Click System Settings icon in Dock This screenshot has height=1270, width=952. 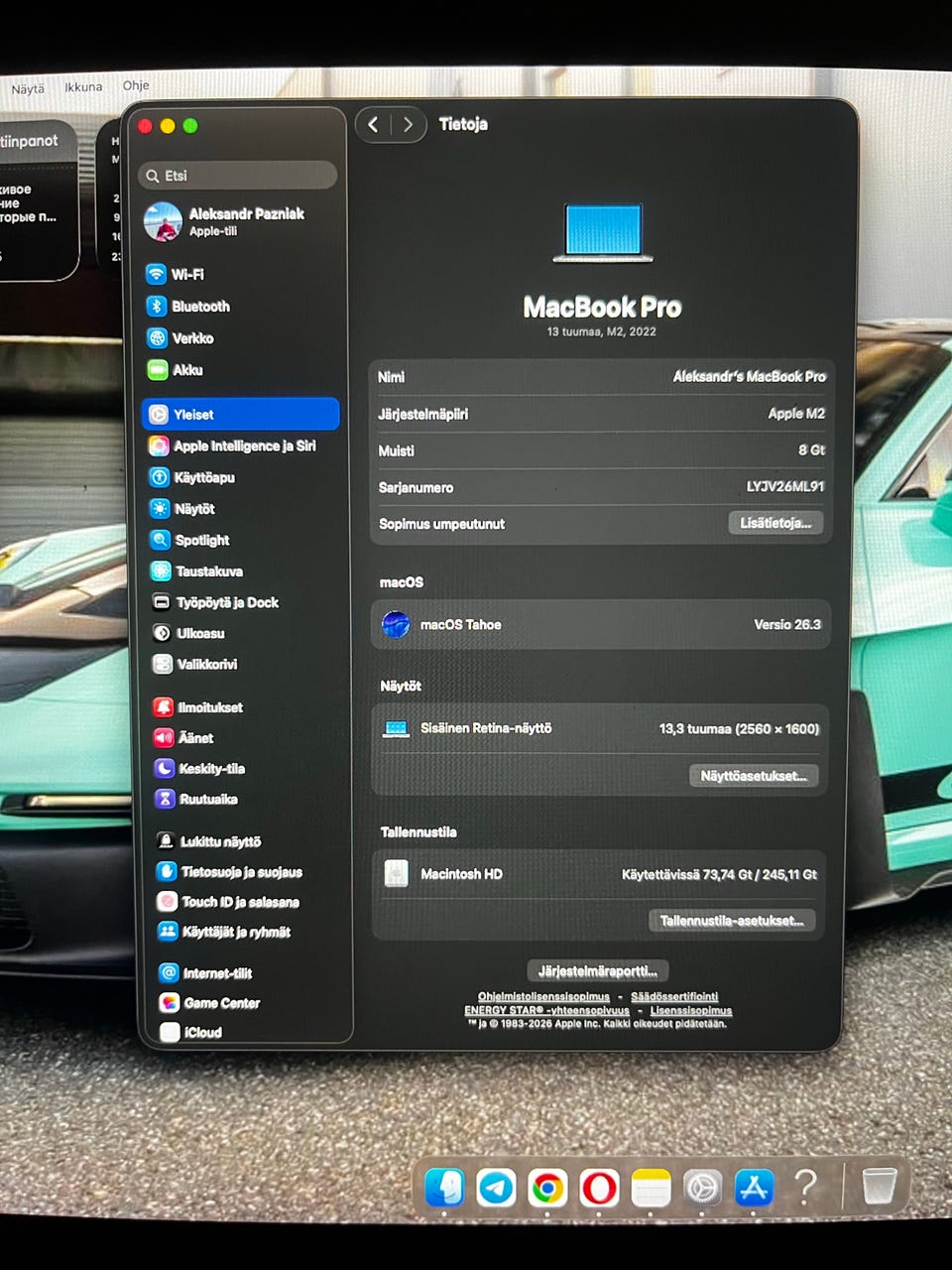pos(702,1188)
